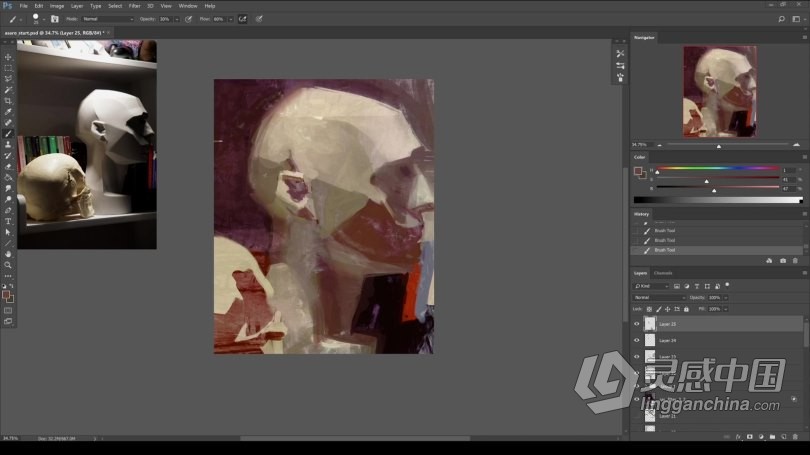The height and width of the screenshot is (455, 810).
Task: Select the Smudge tool
Action: (x=8, y=189)
